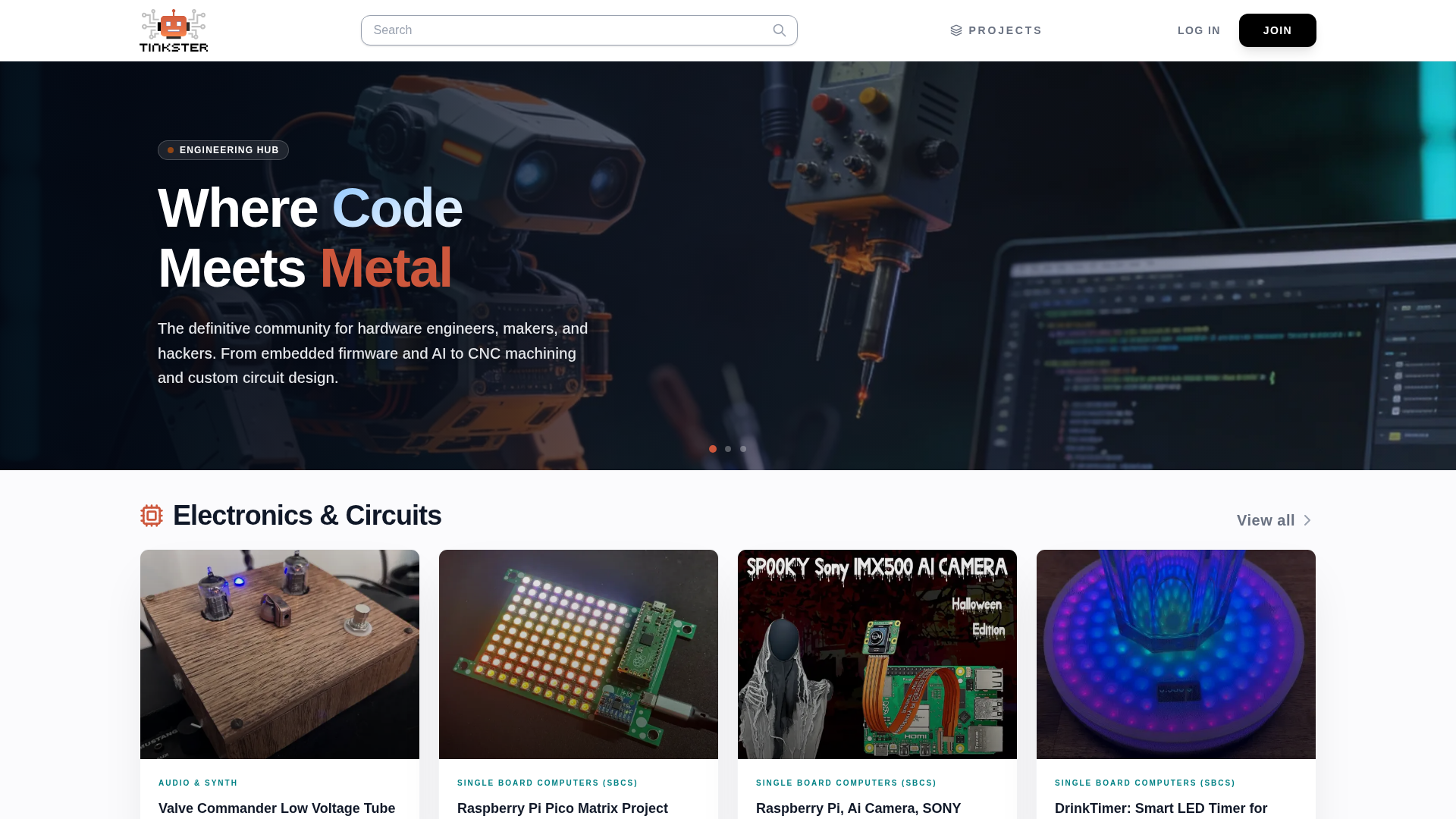Viewport: 1456px width, 819px height.
Task: Open the Spooky Sony IMX500 camera thumbnail
Action: [877, 654]
